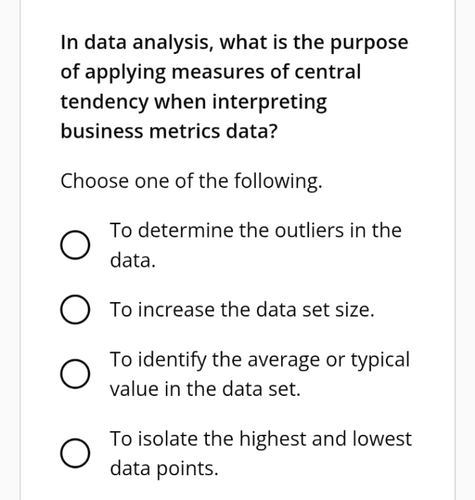Click the "value in the data set." line

[x=205, y=389]
